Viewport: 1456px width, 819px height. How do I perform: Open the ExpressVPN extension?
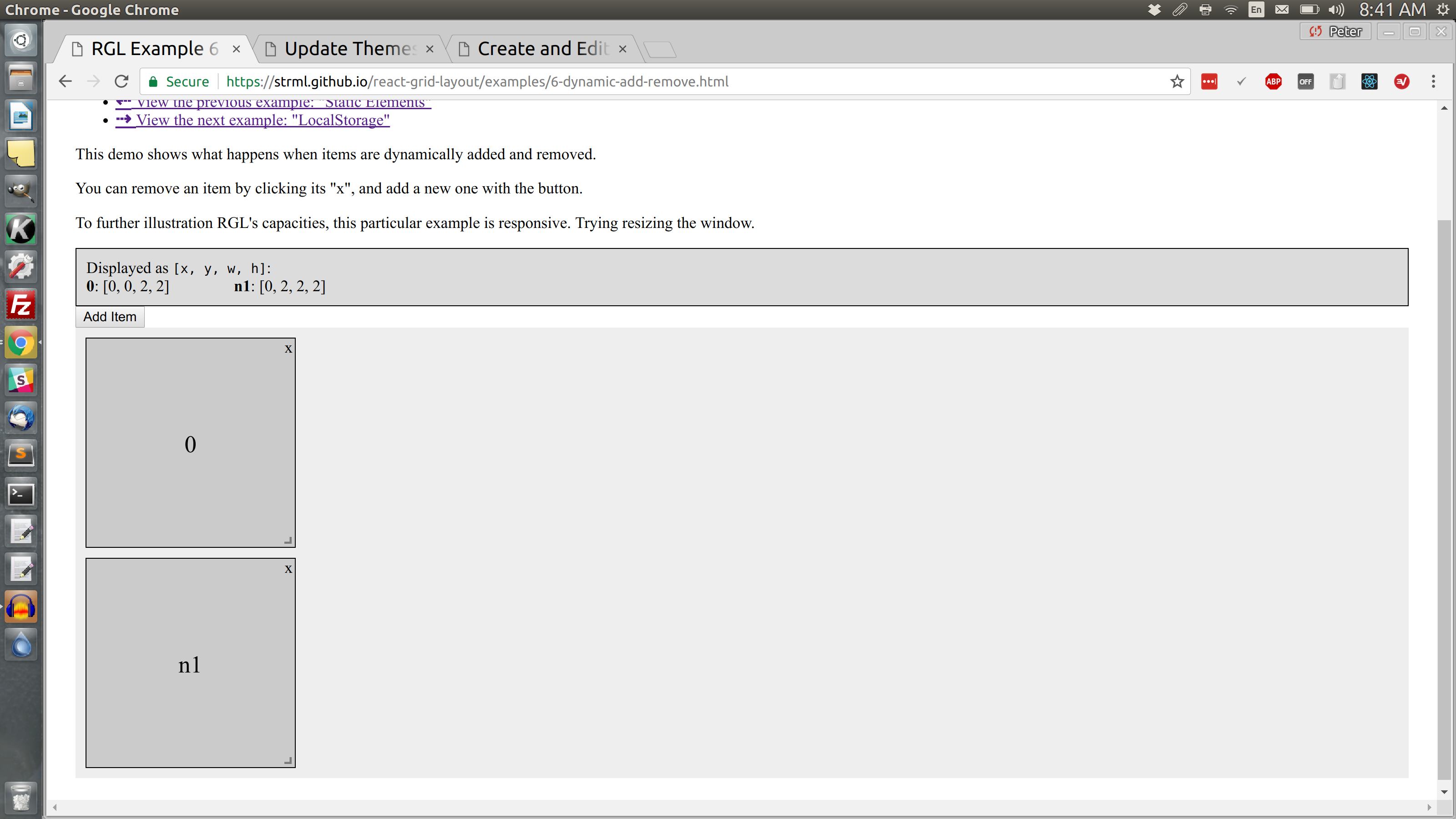[1402, 81]
